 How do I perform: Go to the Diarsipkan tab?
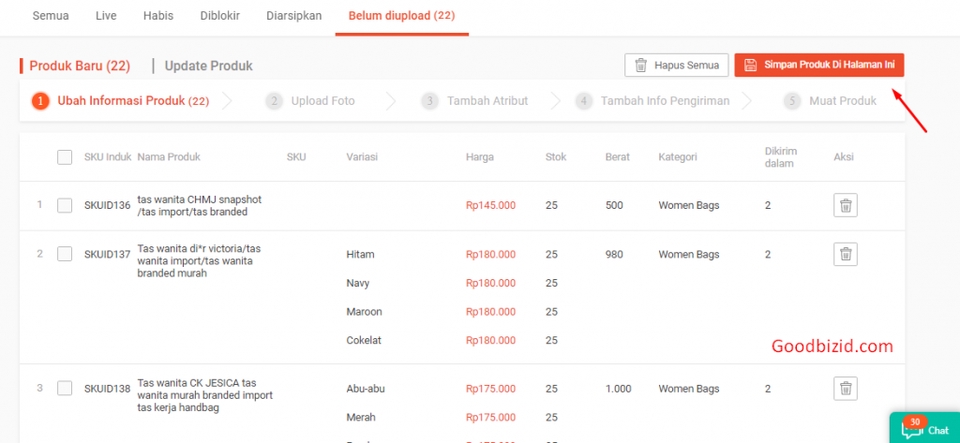(294, 16)
